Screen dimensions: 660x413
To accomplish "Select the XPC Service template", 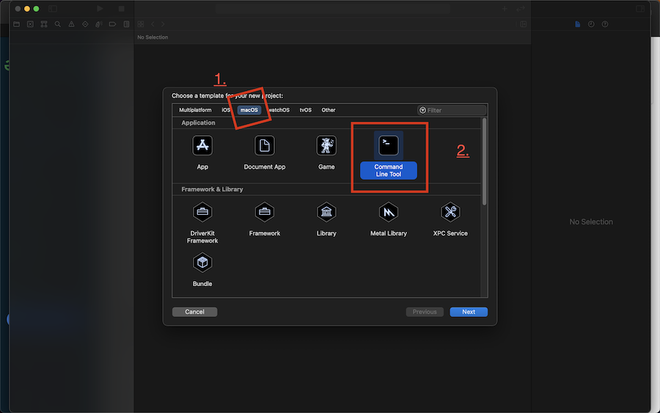I will [450, 212].
